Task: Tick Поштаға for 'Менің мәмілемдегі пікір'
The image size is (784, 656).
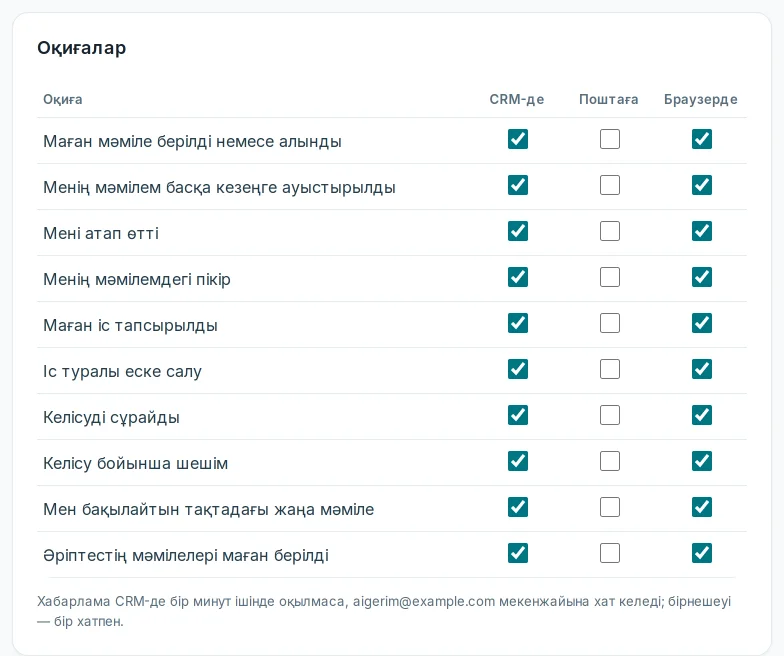Action: (x=610, y=277)
